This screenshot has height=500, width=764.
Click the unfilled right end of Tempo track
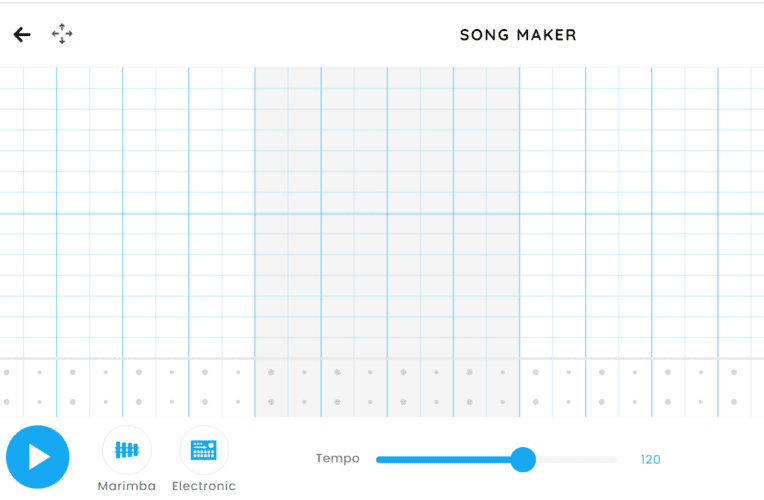pyautogui.click(x=576, y=460)
